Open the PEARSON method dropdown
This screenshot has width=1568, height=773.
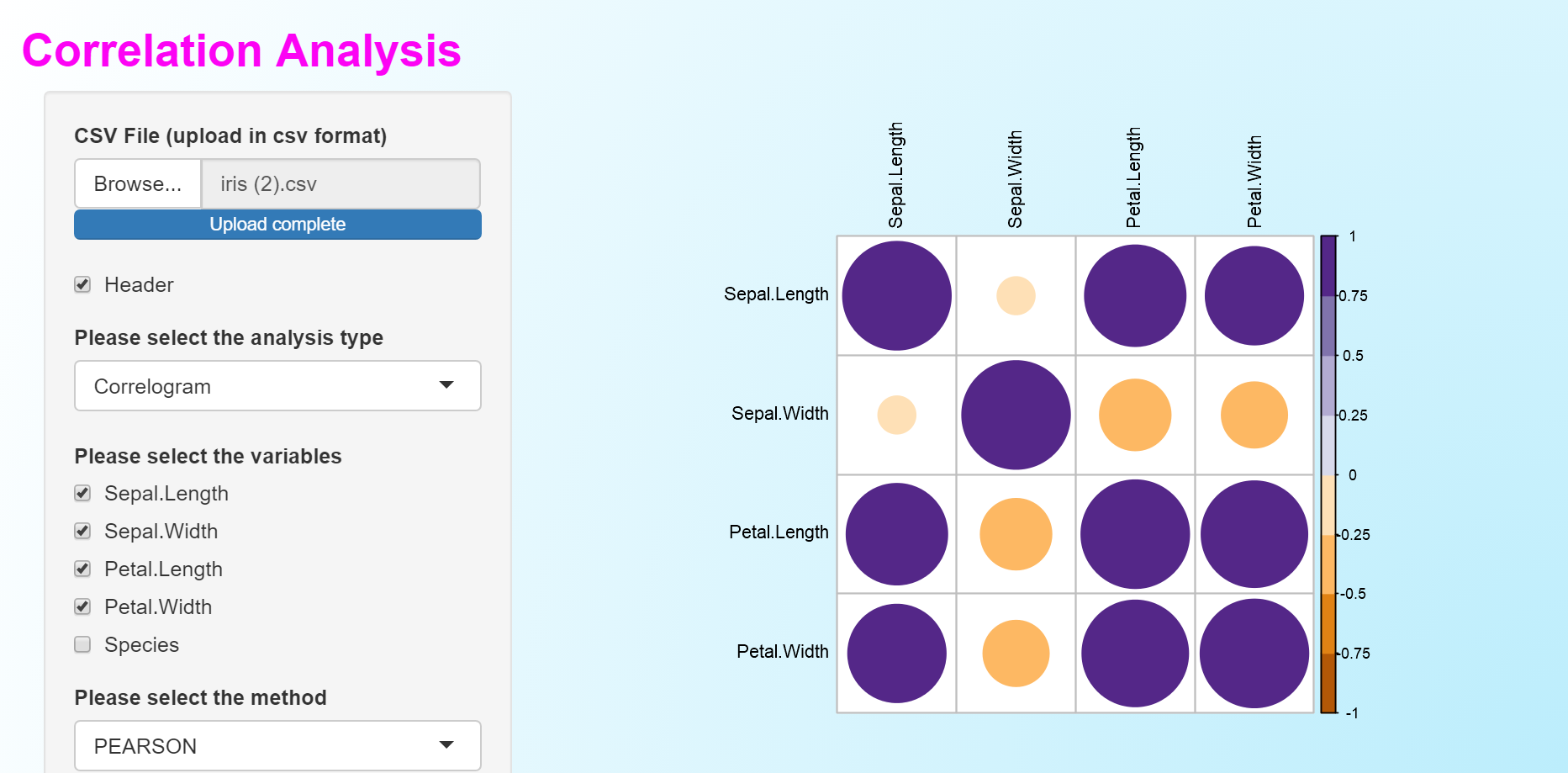(x=277, y=745)
